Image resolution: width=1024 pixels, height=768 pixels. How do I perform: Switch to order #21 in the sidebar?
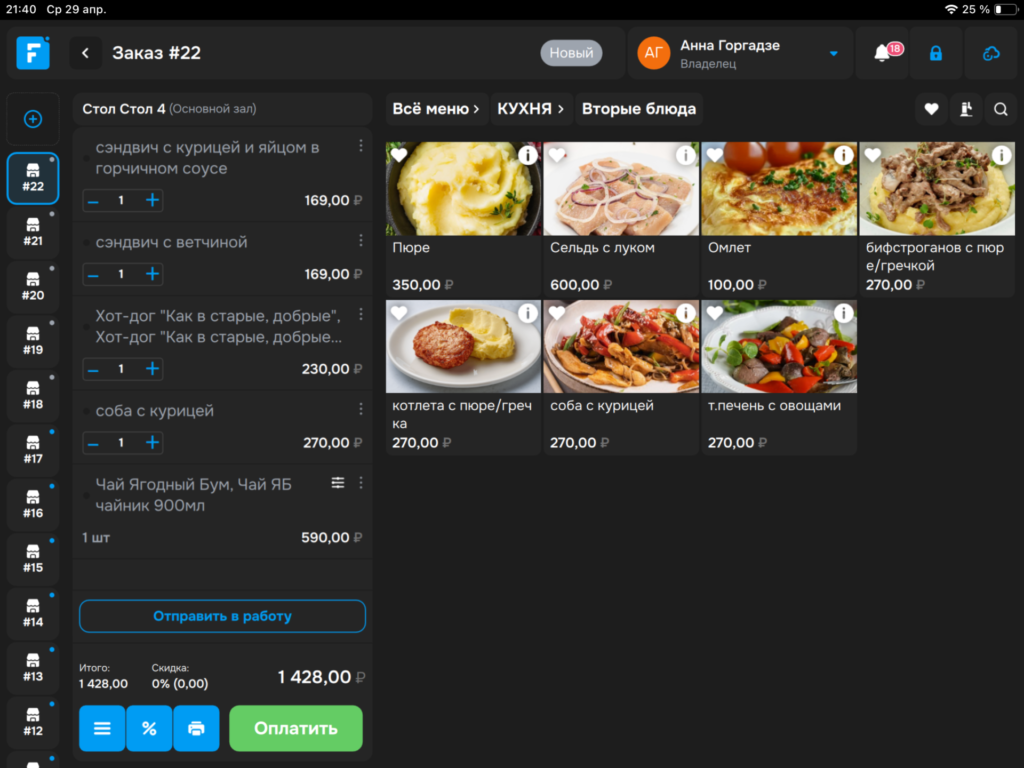[x=33, y=232]
